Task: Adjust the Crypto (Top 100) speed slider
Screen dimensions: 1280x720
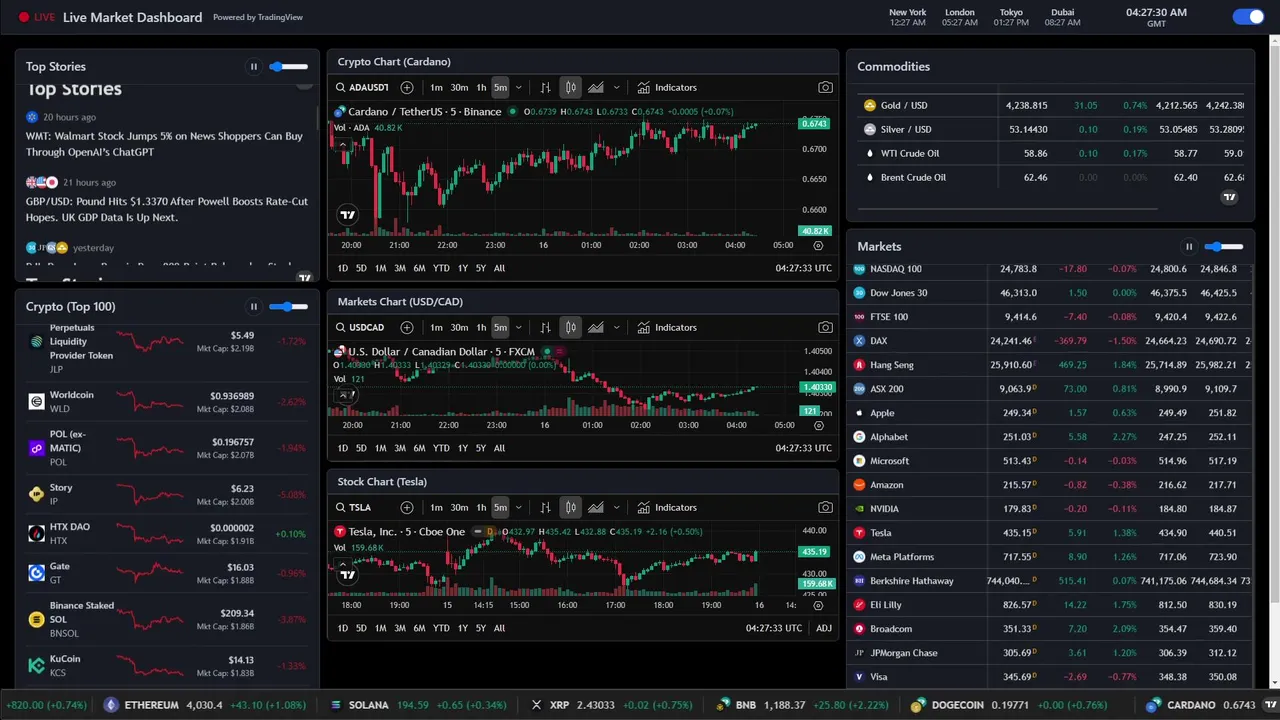Action: coord(289,307)
